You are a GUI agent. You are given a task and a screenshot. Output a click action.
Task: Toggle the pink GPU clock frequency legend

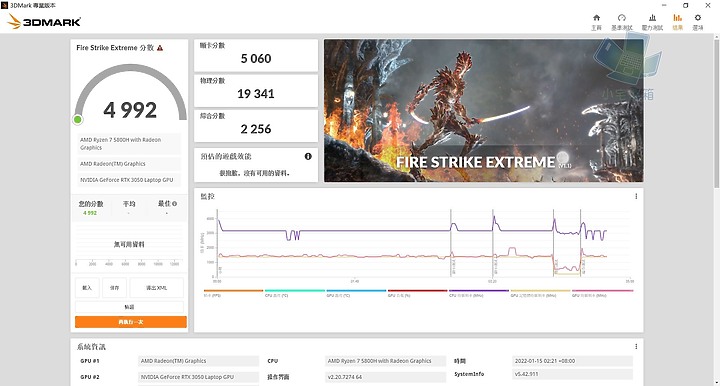tap(602, 292)
